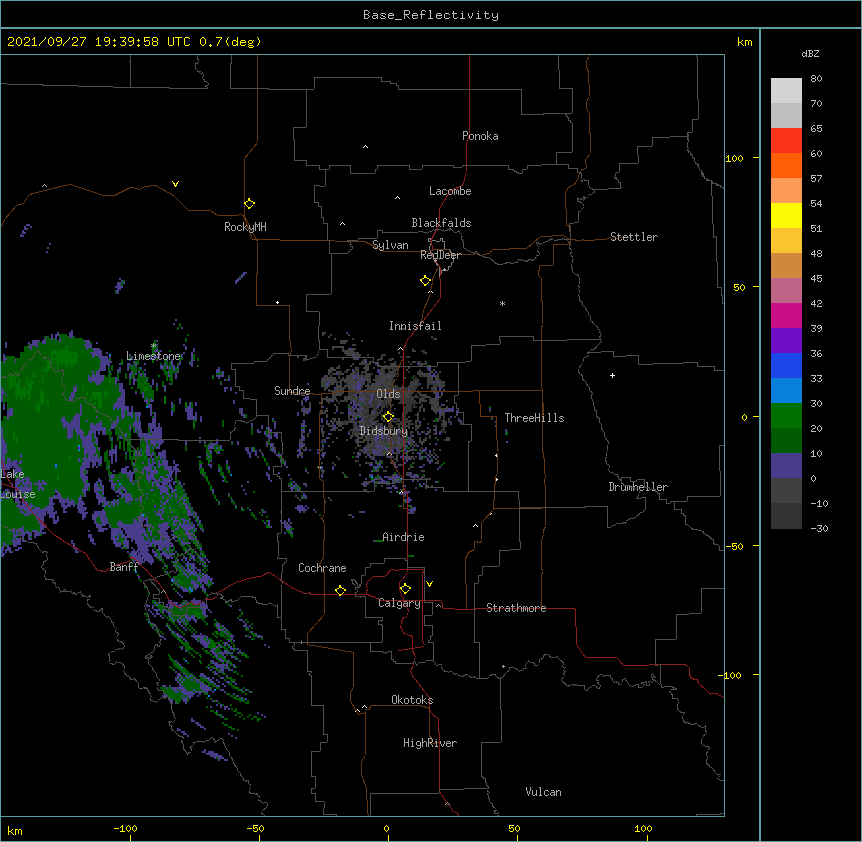Click the Sundre label
This screenshot has height=842, width=862.
click(x=292, y=391)
